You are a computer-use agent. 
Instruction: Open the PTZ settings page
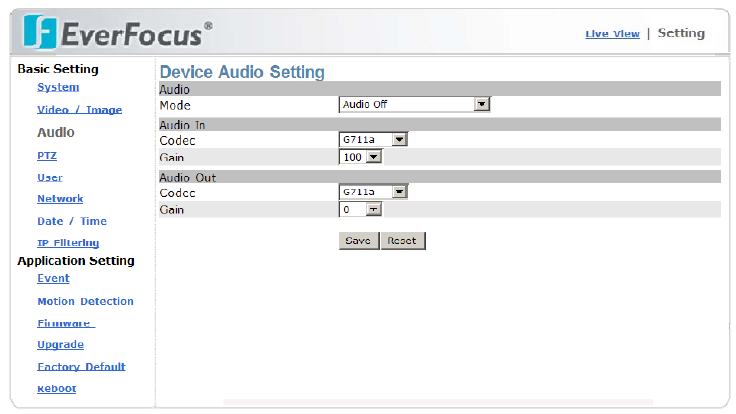(47, 155)
